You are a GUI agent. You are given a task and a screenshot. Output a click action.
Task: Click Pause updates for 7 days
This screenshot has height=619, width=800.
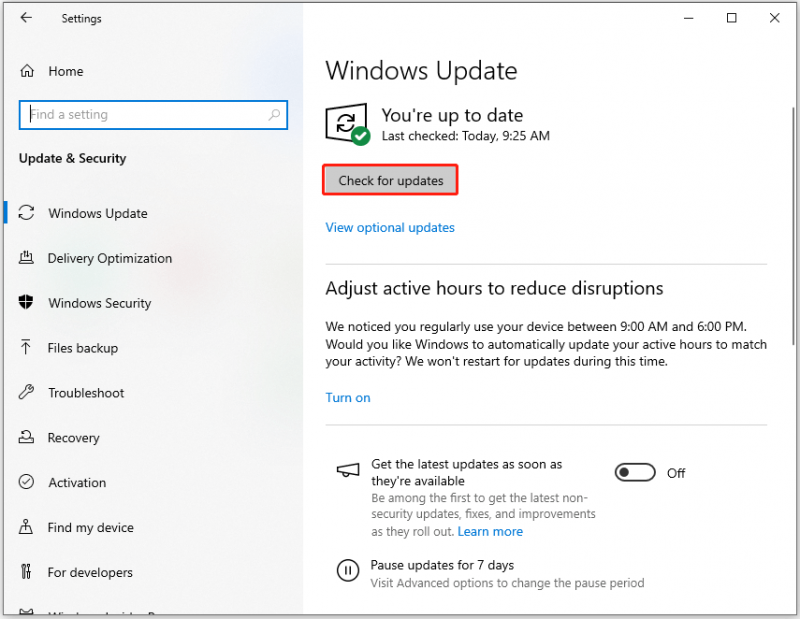tap(442, 565)
